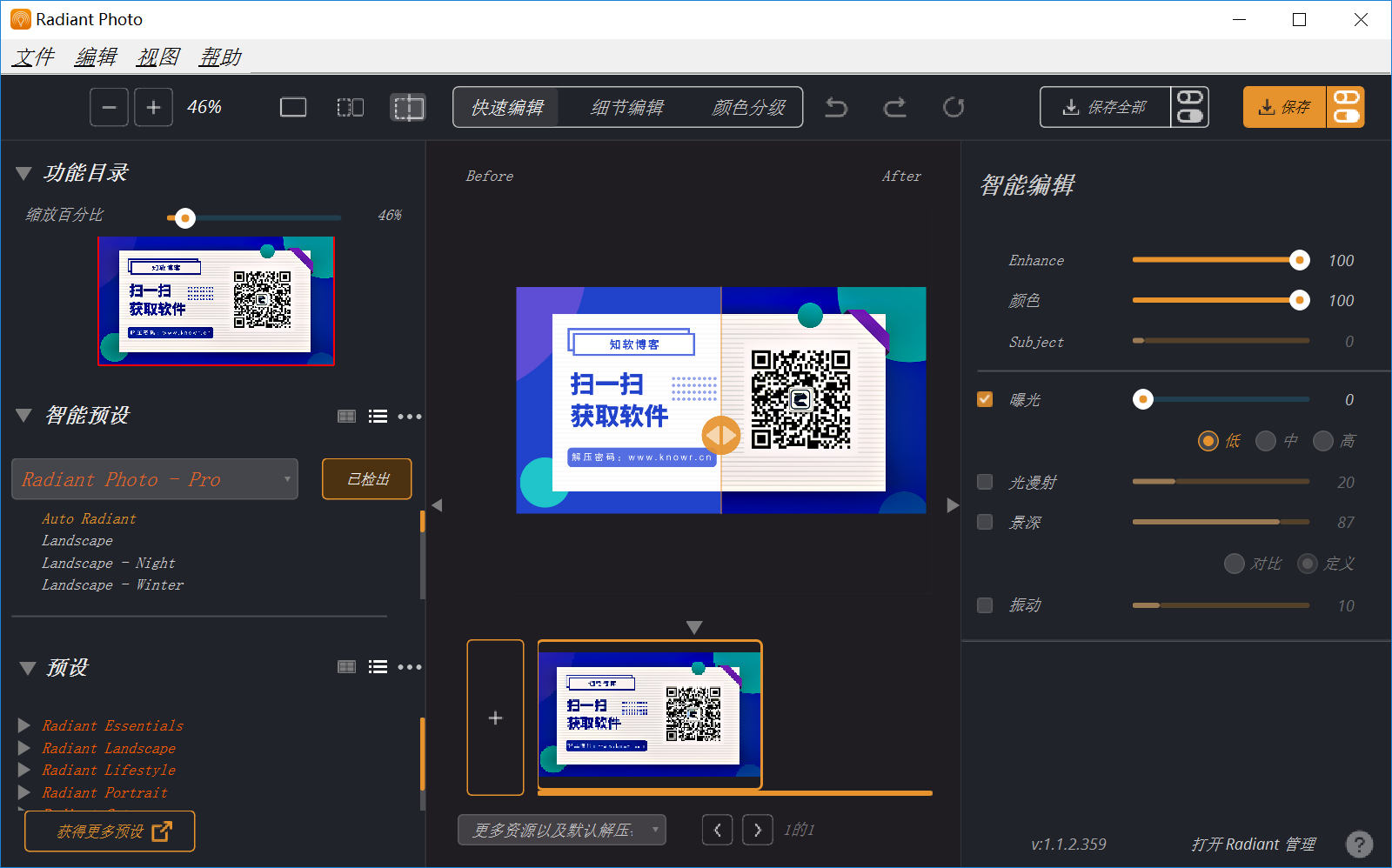Show smart presets as a thumbnail grid
The height and width of the screenshot is (868, 1392).
tap(346, 417)
